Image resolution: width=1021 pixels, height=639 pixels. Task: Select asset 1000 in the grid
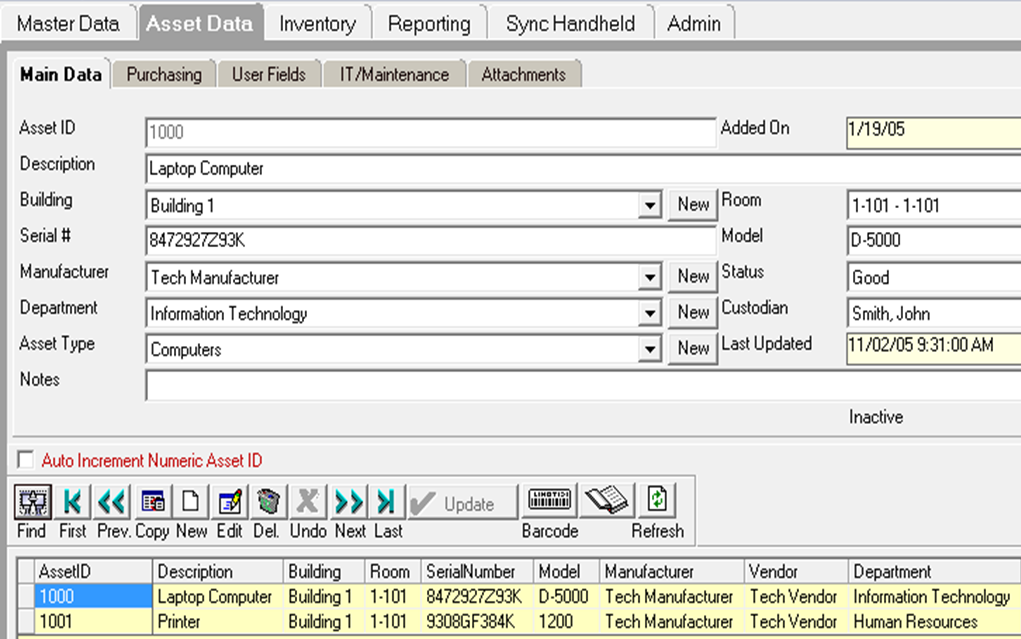click(94, 597)
